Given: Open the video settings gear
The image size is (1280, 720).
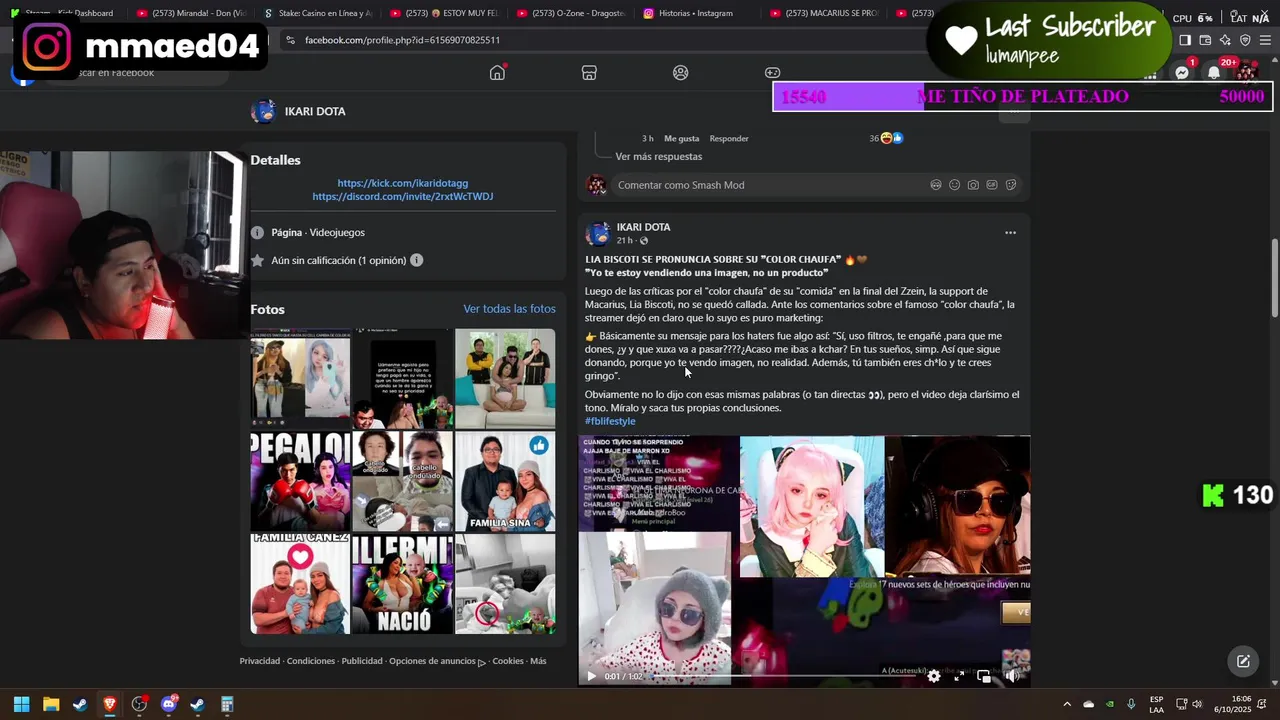Looking at the screenshot, I should point(934,676).
